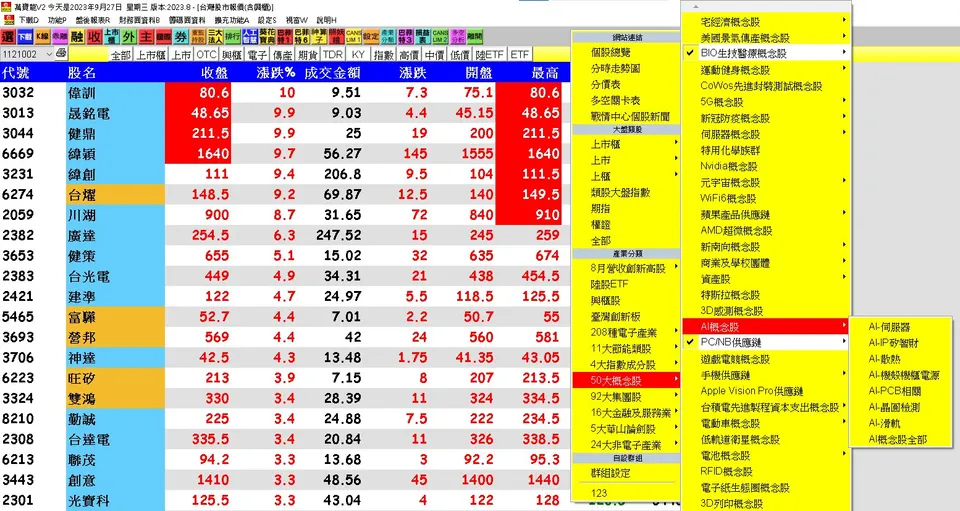
Task: Click the 券 toolbar icon
Action: pos(181,37)
